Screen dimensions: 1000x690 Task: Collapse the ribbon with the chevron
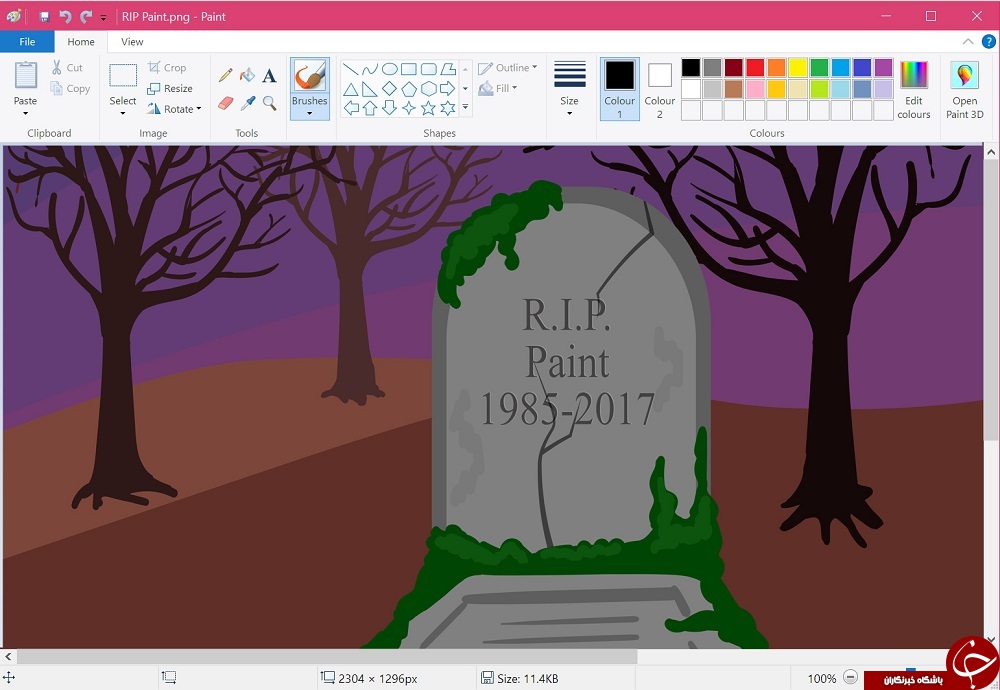click(967, 42)
